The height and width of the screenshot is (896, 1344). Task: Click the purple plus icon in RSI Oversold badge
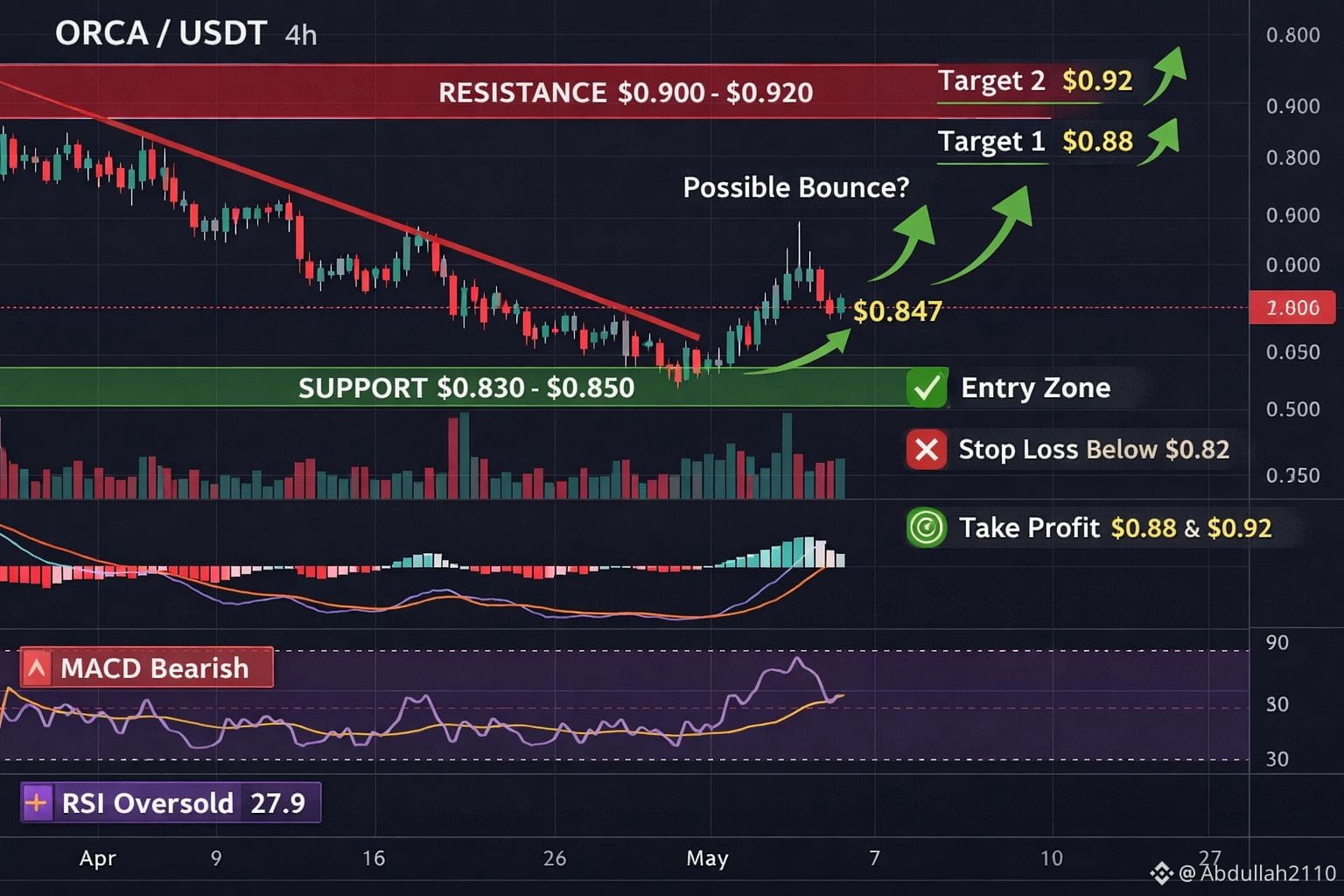[37, 802]
